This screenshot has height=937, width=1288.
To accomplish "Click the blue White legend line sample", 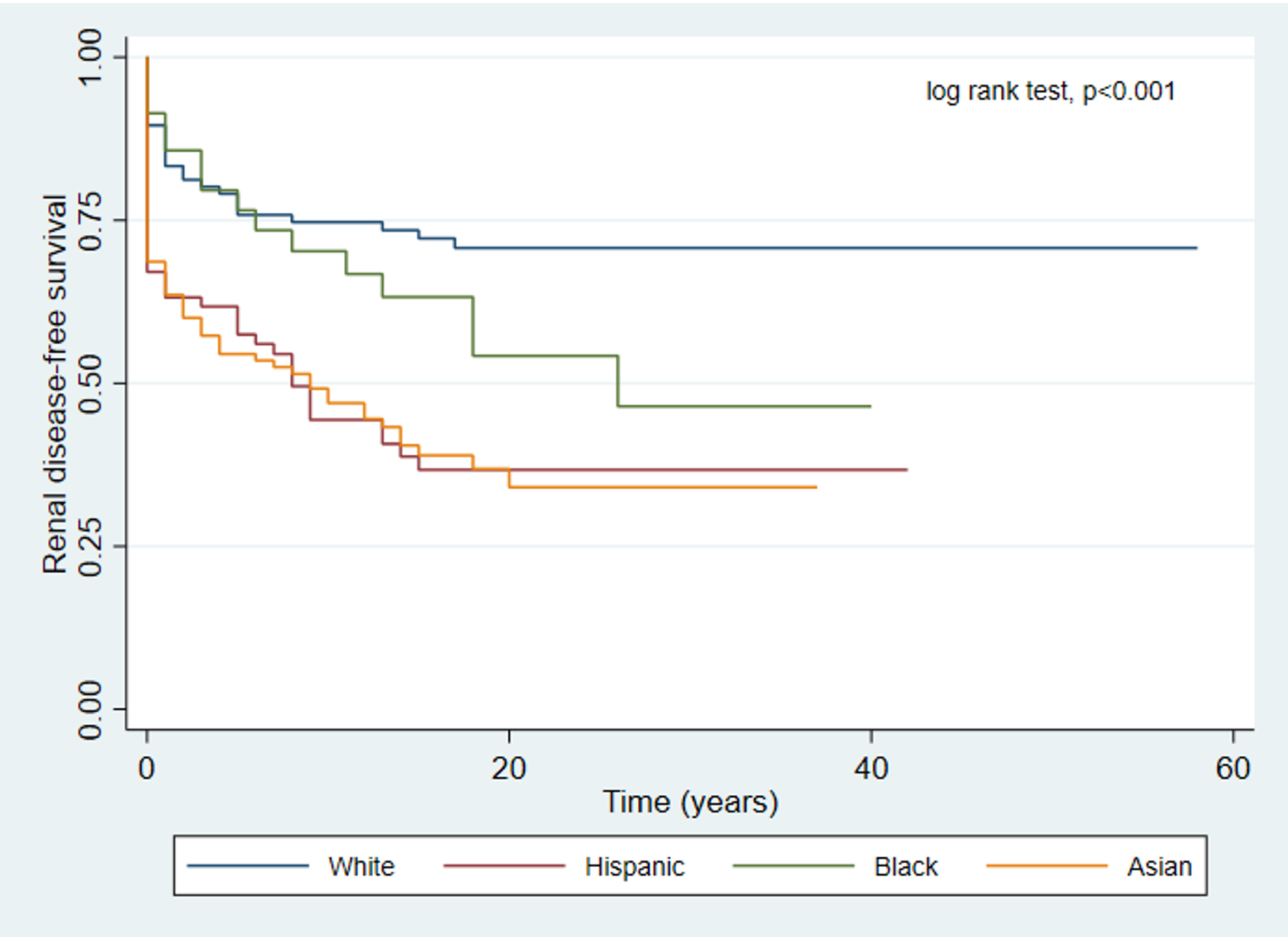I will 248,866.
